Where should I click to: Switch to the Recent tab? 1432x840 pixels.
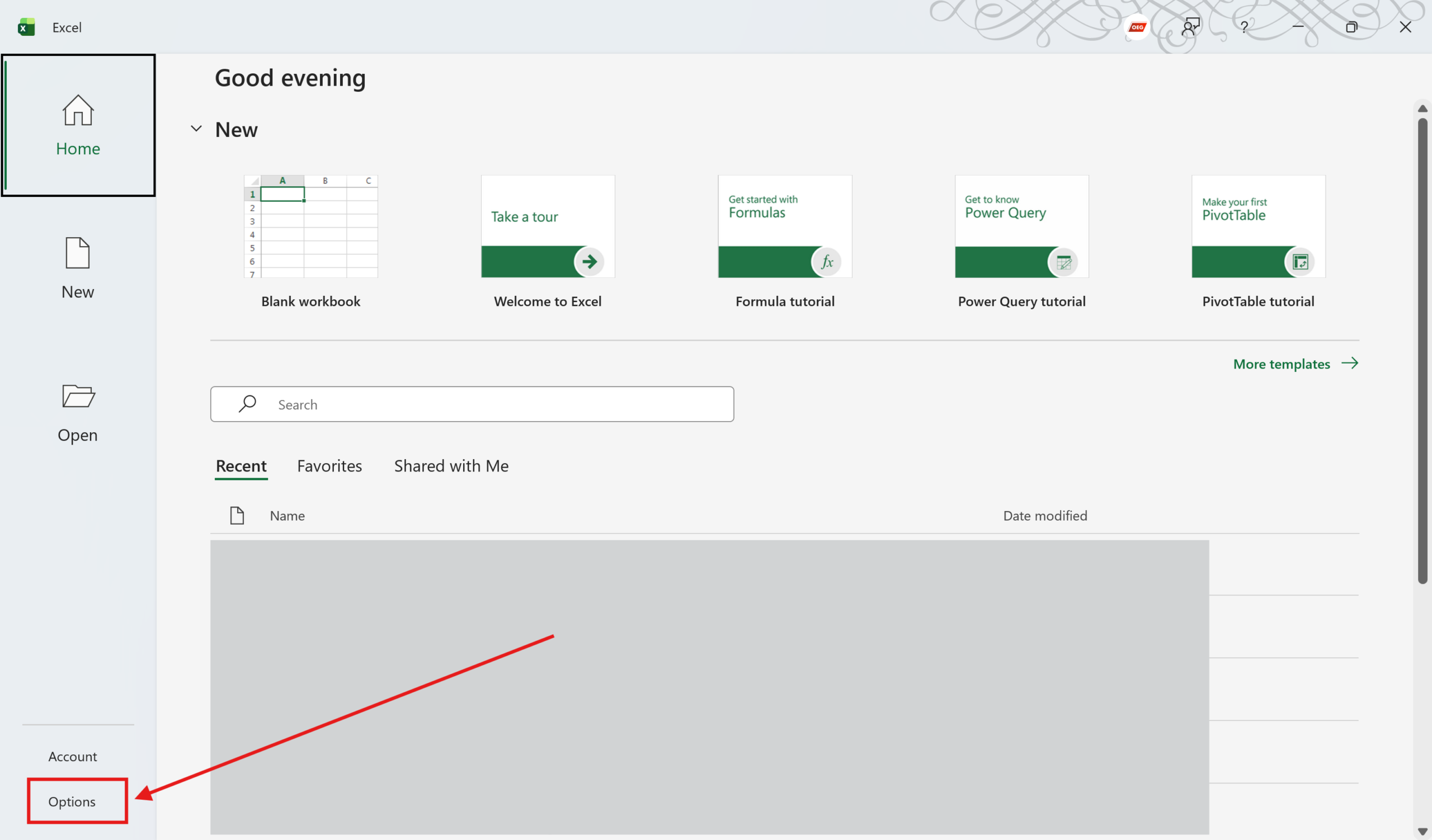pos(241,466)
